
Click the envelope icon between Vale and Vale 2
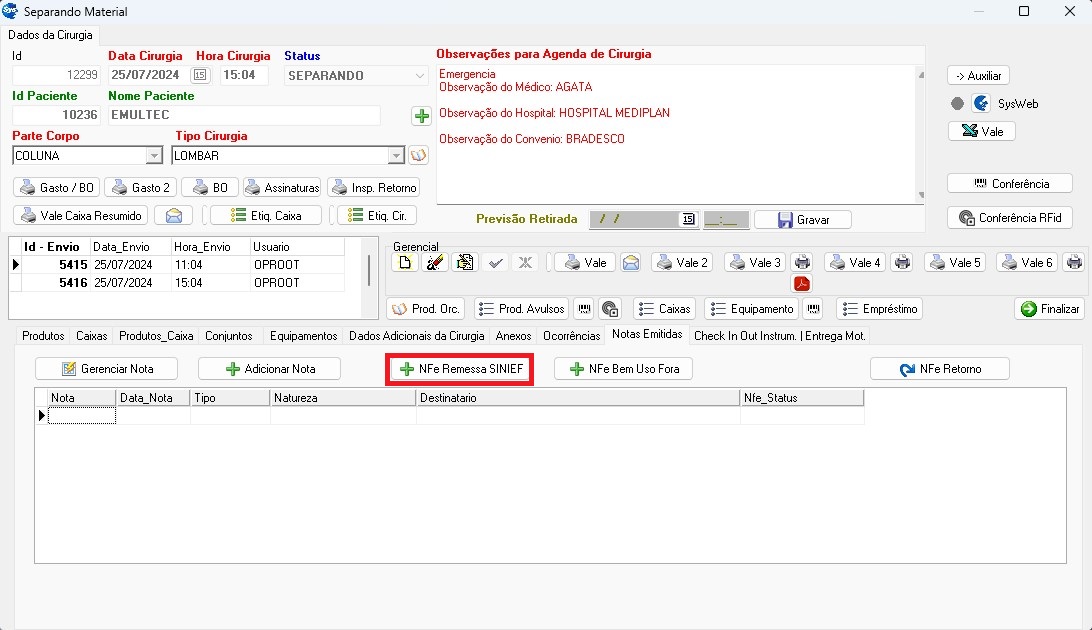[631, 262]
